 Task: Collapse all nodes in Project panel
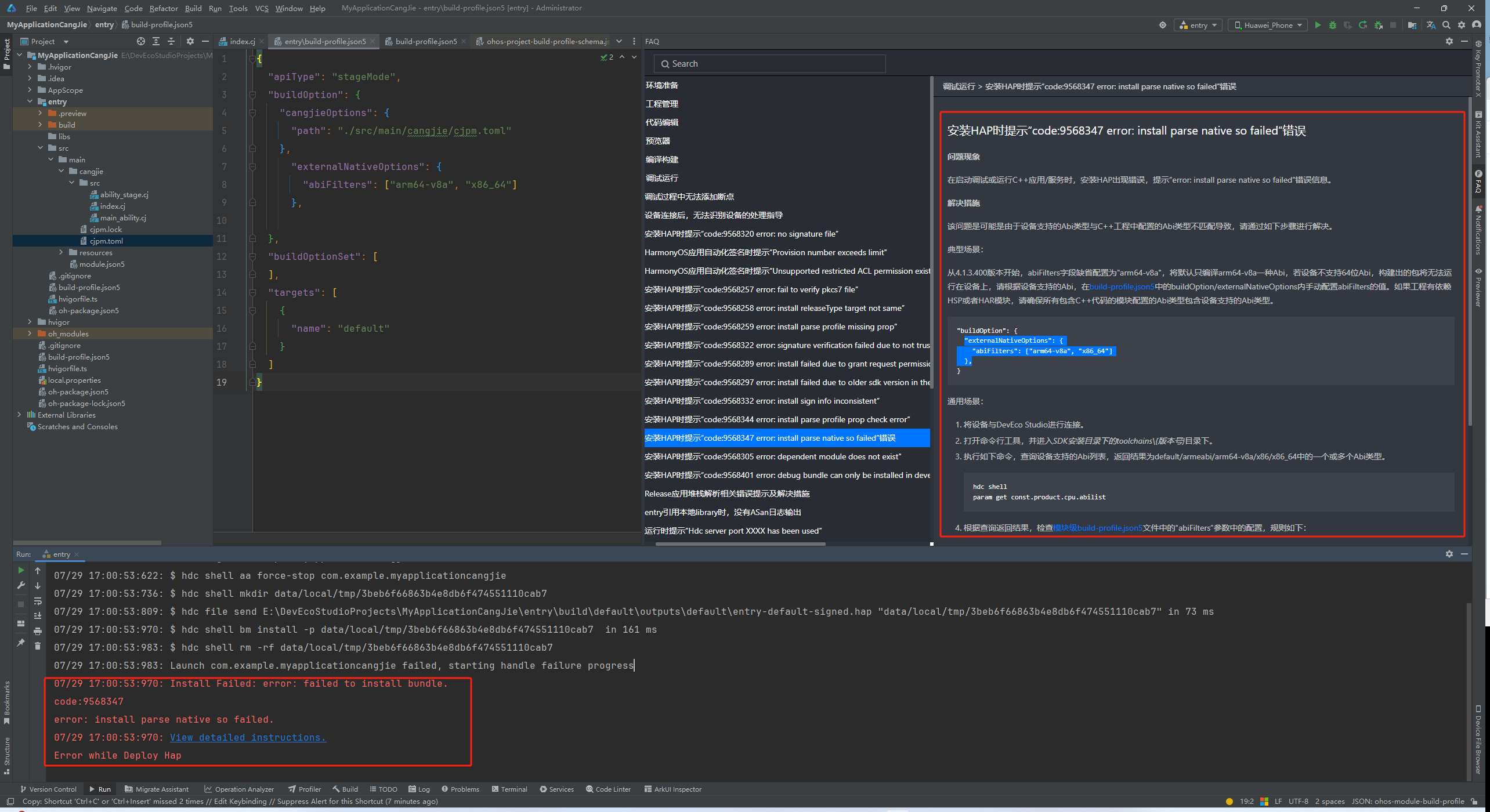coord(171,41)
